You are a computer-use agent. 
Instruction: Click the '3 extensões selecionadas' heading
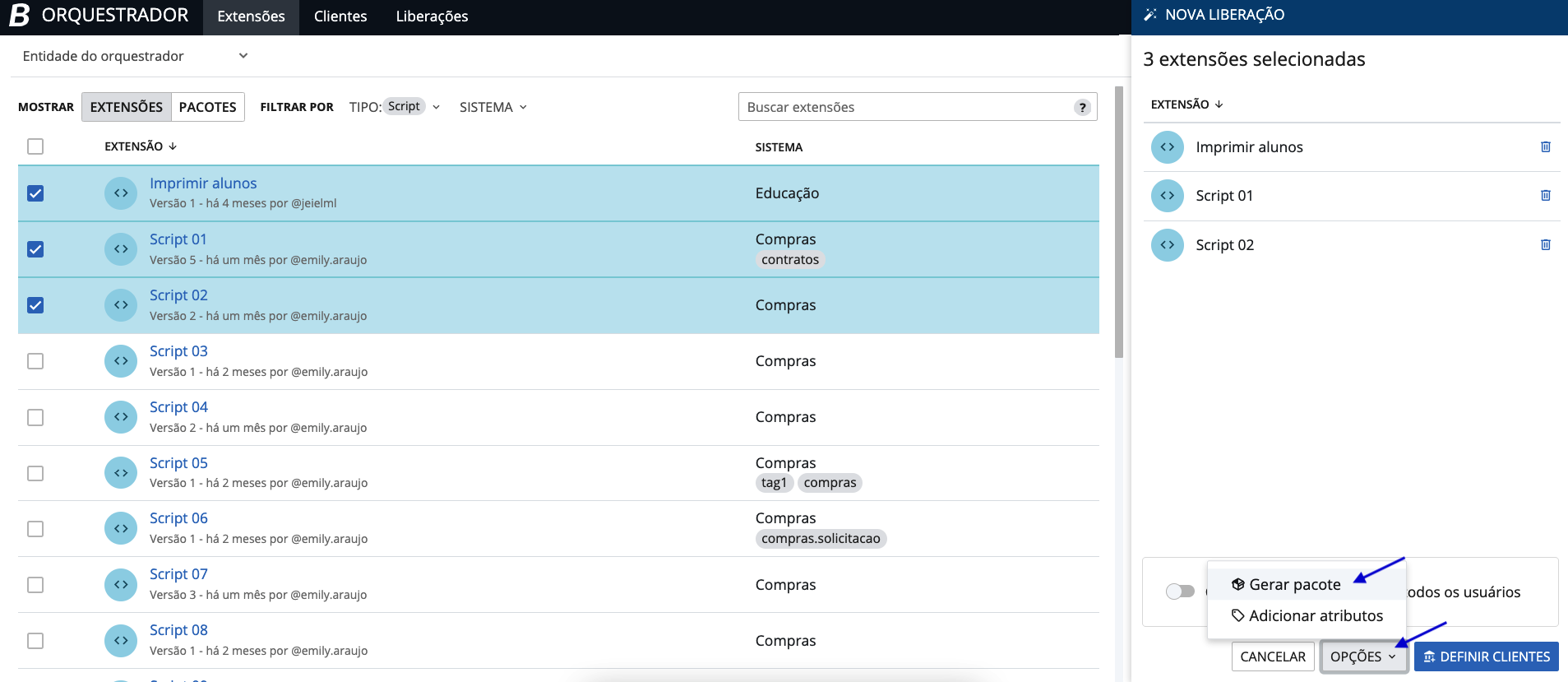coord(1254,59)
